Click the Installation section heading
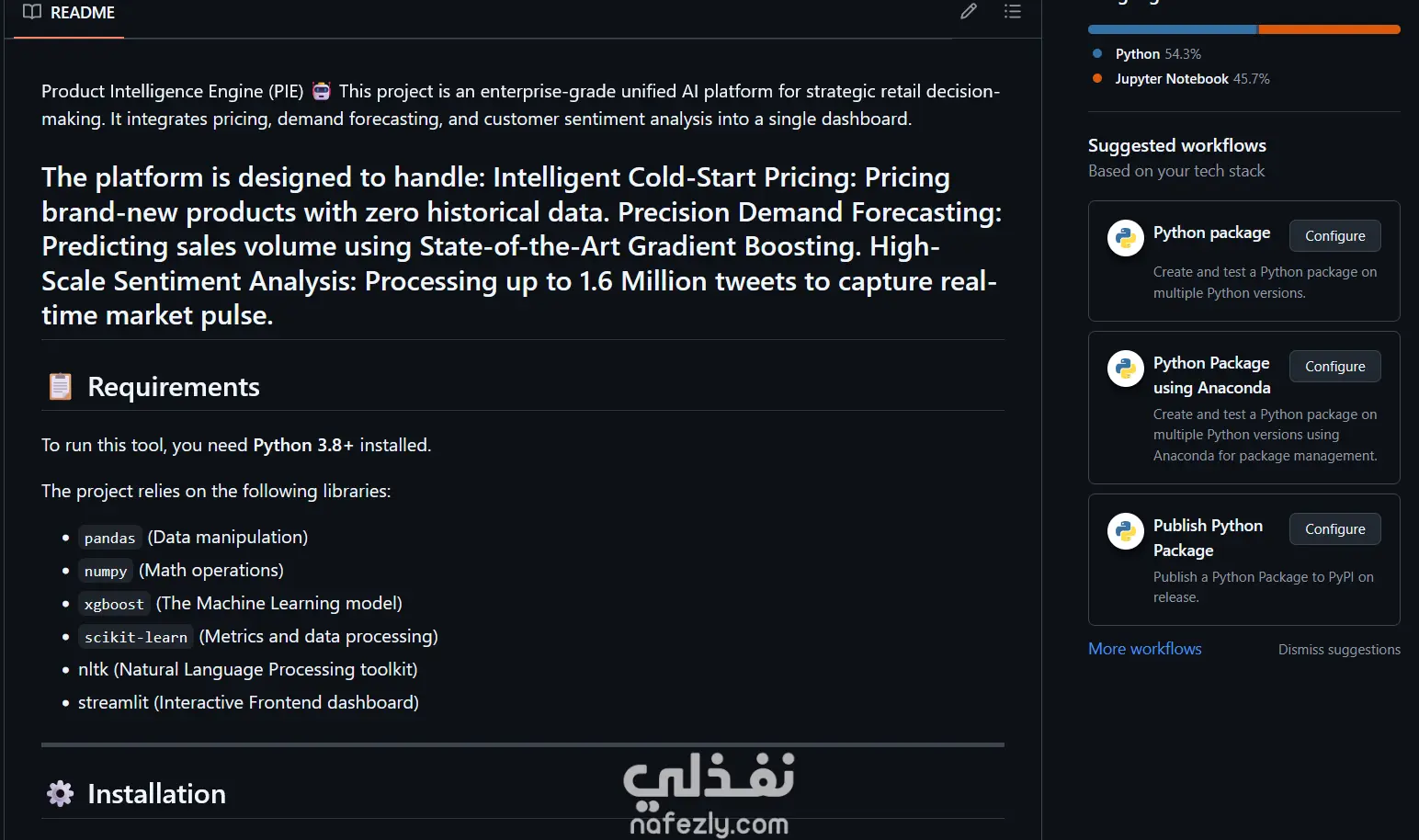 point(156,794)
